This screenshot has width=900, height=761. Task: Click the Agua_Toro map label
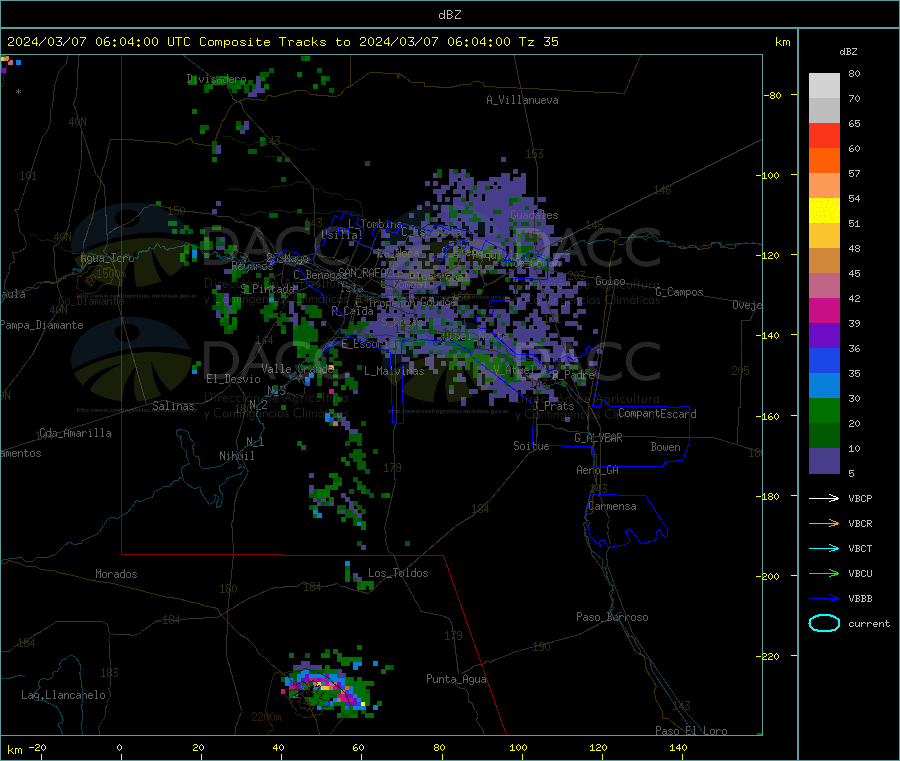[107, 258]
